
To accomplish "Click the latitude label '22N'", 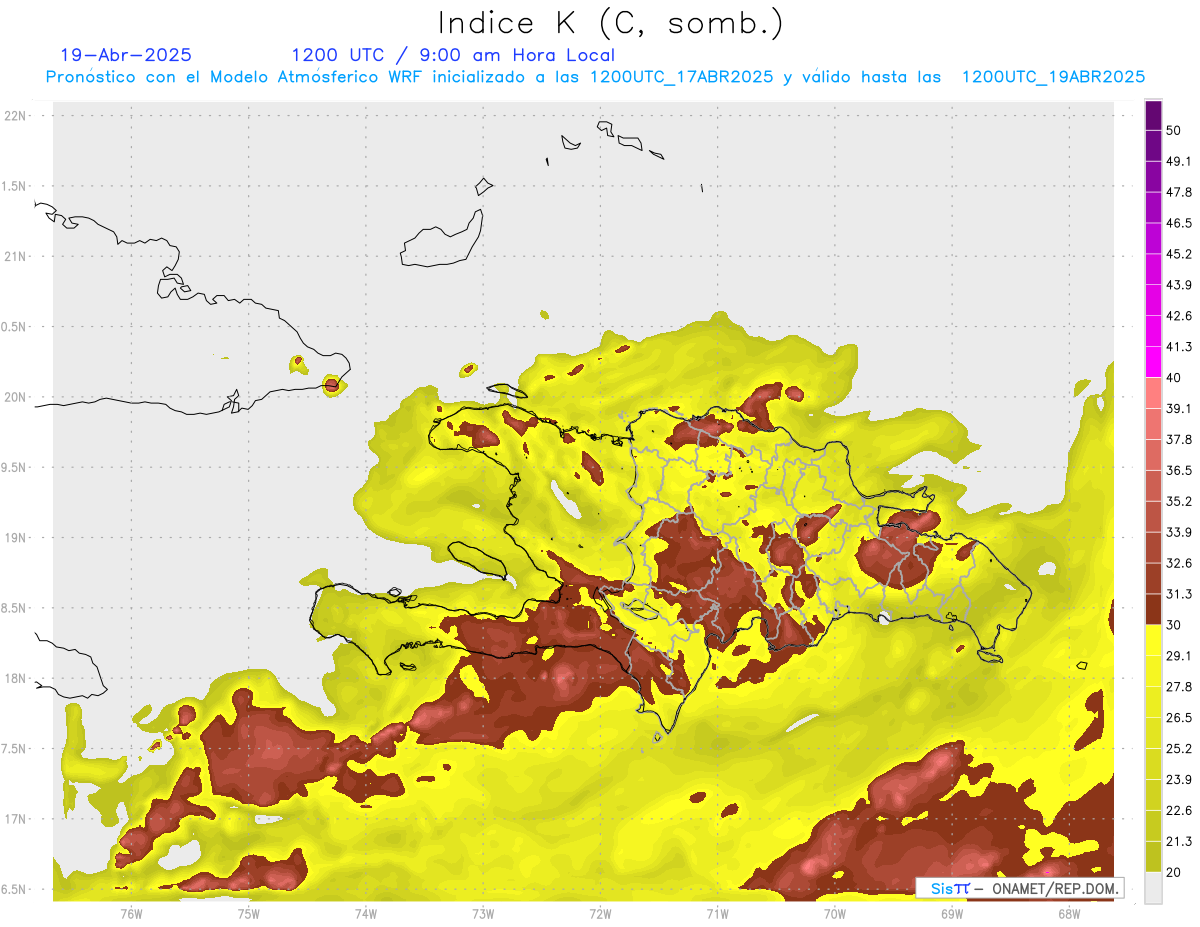I will (14, 116).
